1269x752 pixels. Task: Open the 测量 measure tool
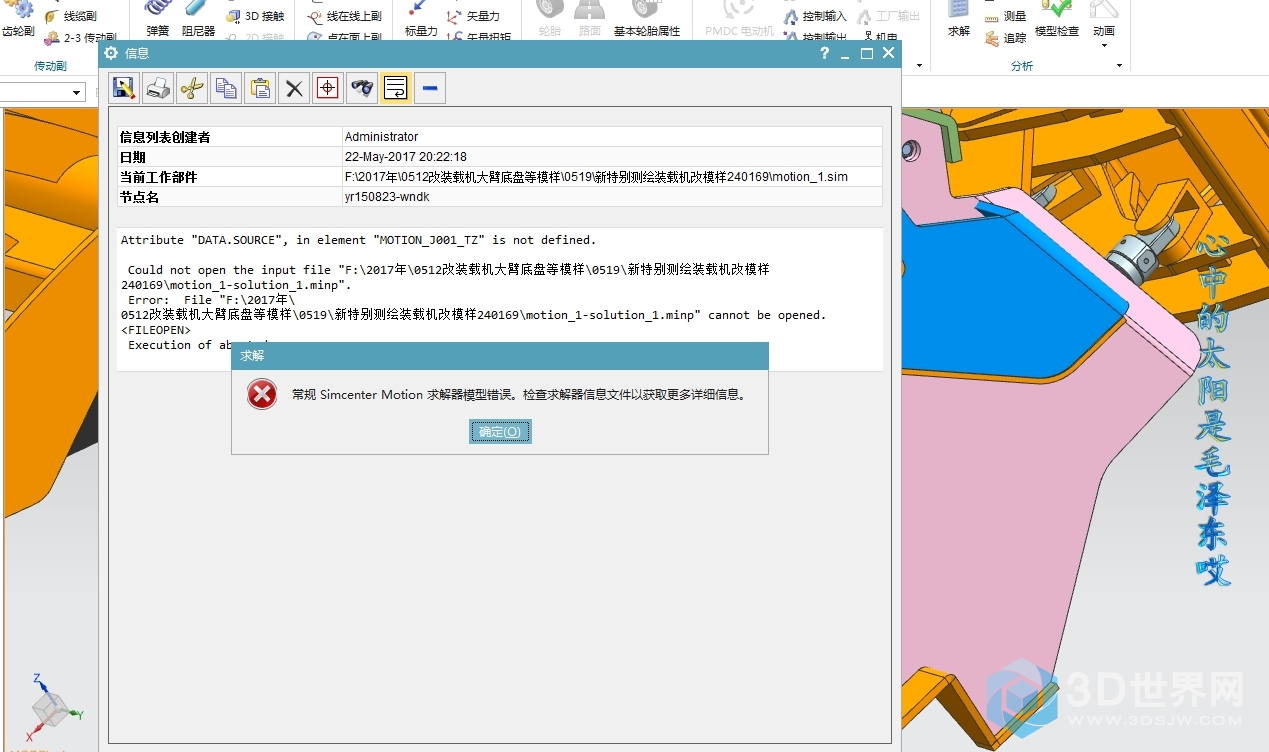(x=1006, y=16)
